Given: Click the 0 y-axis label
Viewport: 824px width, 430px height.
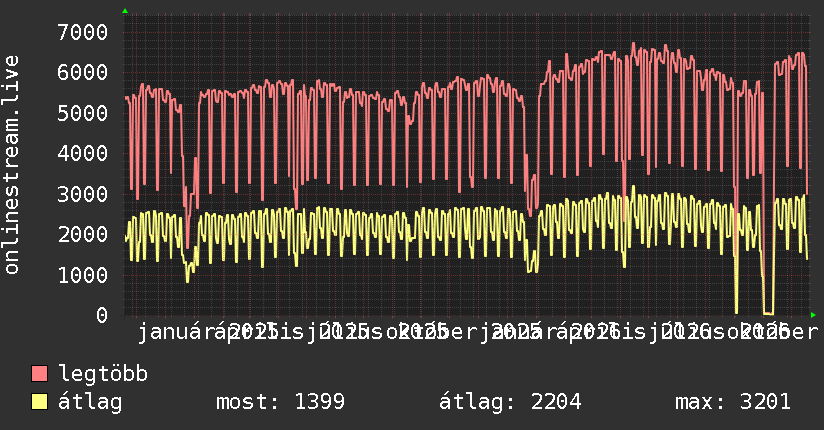Looking at the screenshot, I should (102, 315).
